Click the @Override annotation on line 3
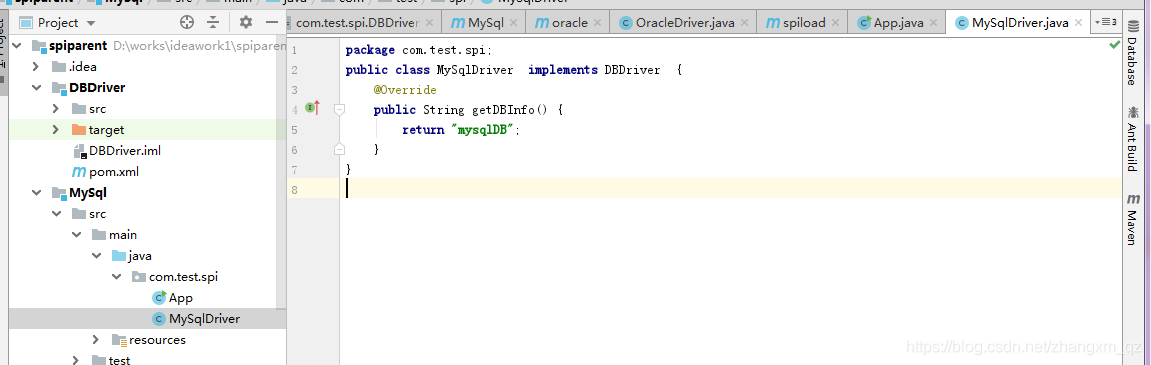Screen dimensions: 1151x365 pos(405,90)
